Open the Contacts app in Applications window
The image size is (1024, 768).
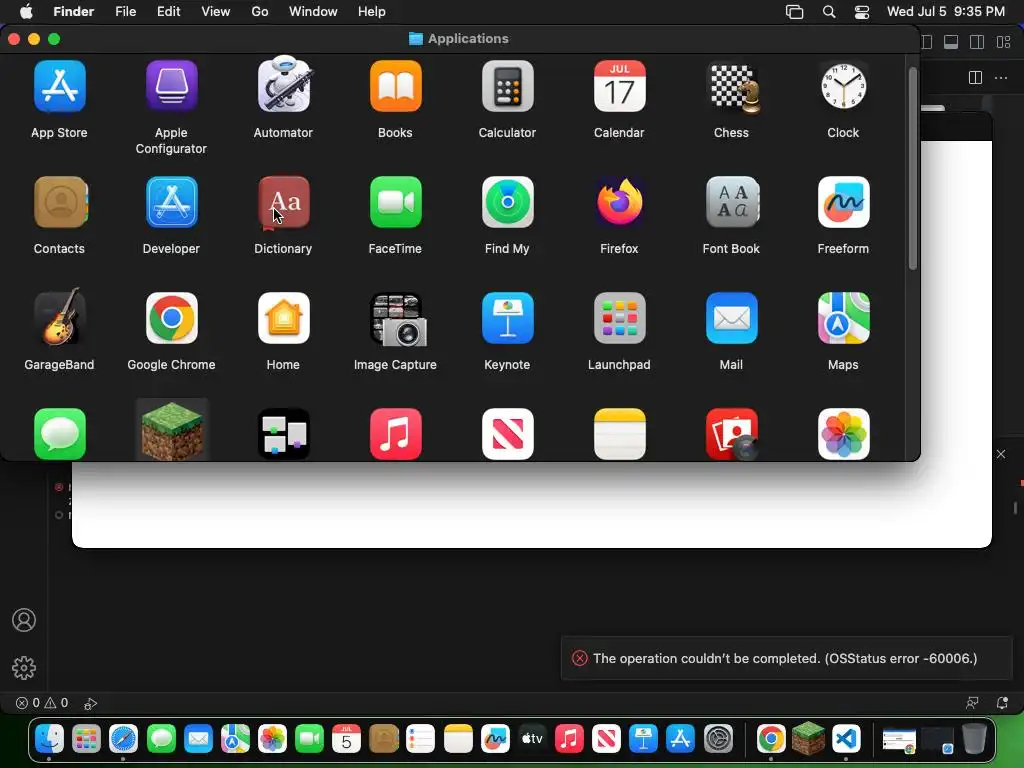coord(60,202)
